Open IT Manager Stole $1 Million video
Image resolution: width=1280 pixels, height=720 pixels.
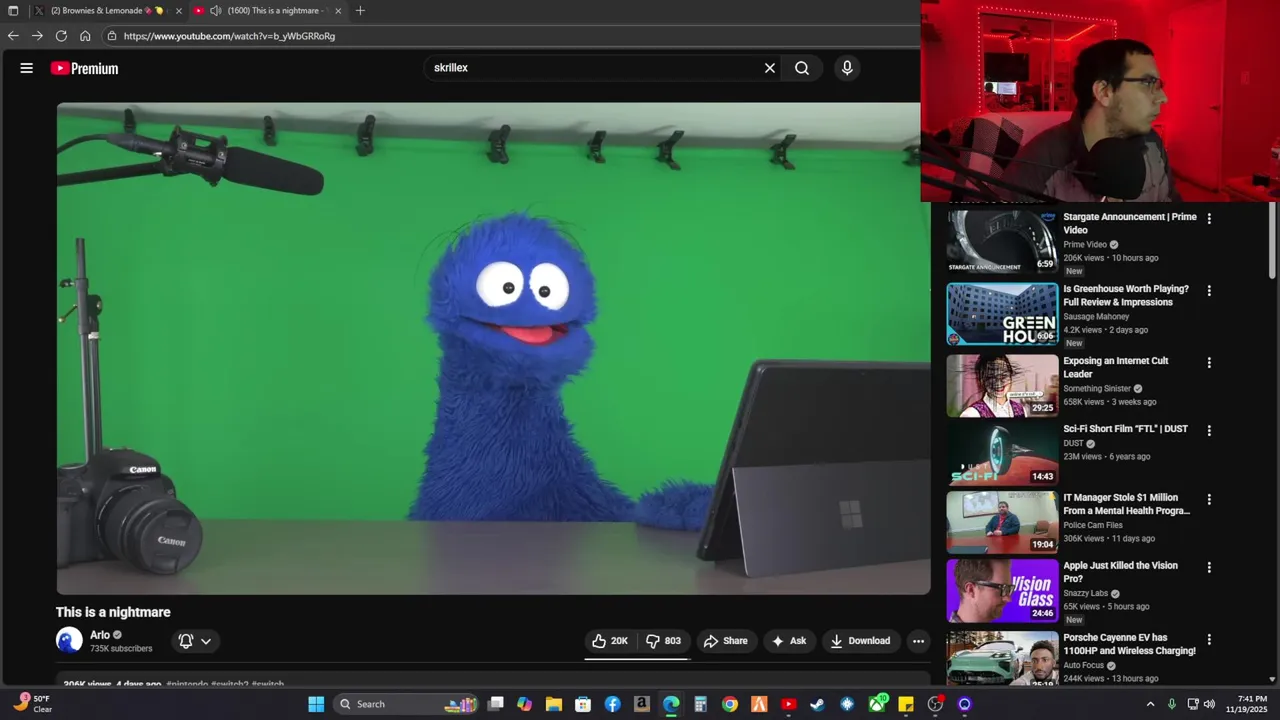[1126, 504]
